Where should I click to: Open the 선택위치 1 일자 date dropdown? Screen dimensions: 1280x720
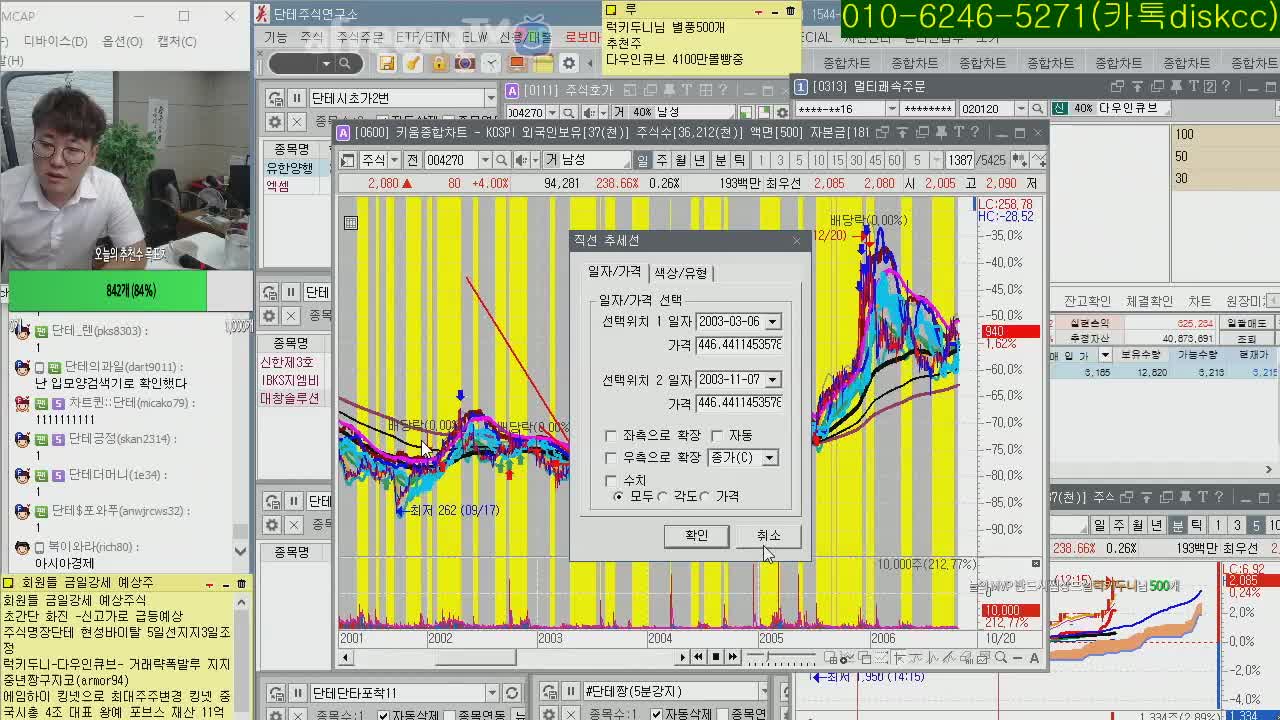(x=772, y=322)
